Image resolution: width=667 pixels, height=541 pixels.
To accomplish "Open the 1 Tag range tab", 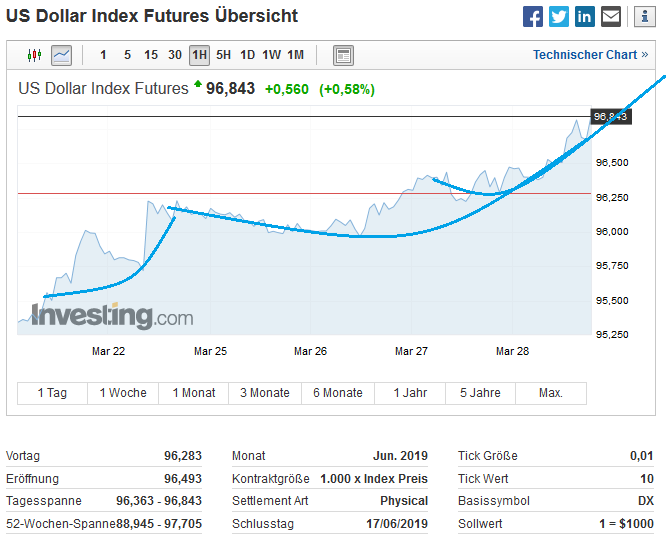I will click(x=52, y=393).
